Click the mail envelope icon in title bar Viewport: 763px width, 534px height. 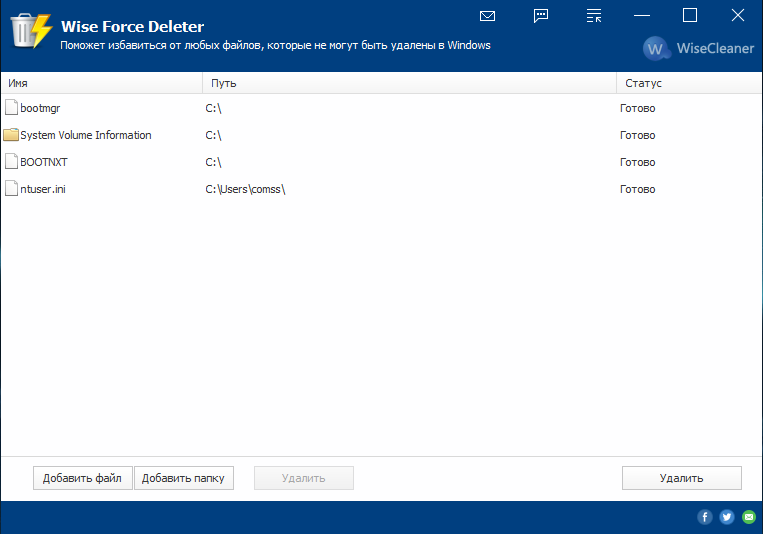click(x=487, y=16)
